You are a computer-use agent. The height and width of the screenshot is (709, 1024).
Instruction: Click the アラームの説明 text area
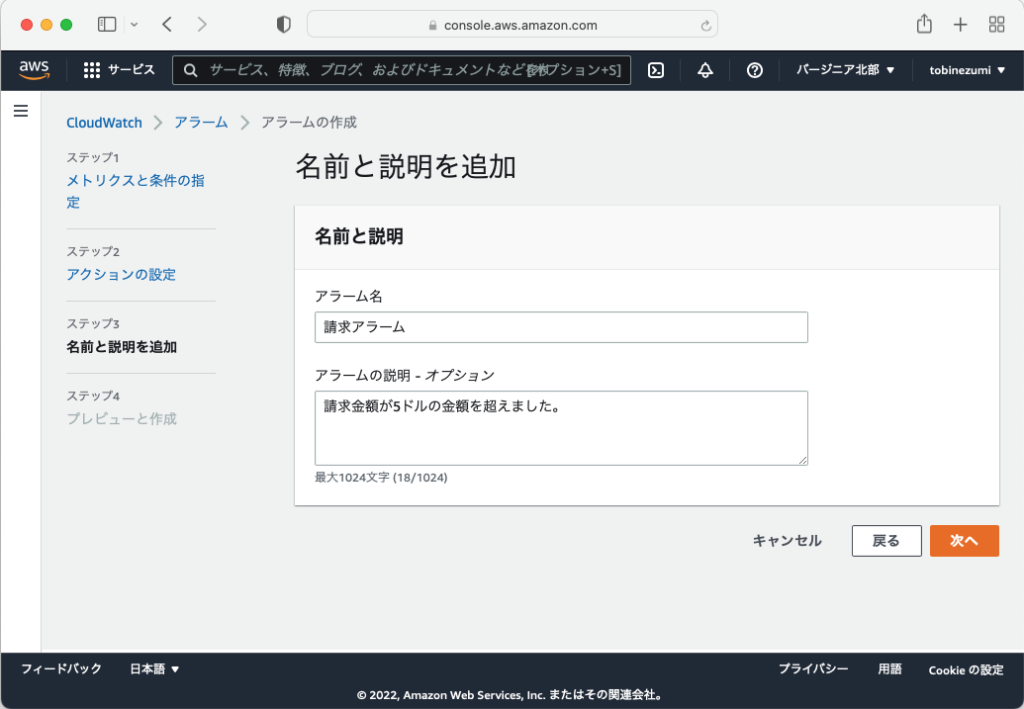tap(561, 428)
